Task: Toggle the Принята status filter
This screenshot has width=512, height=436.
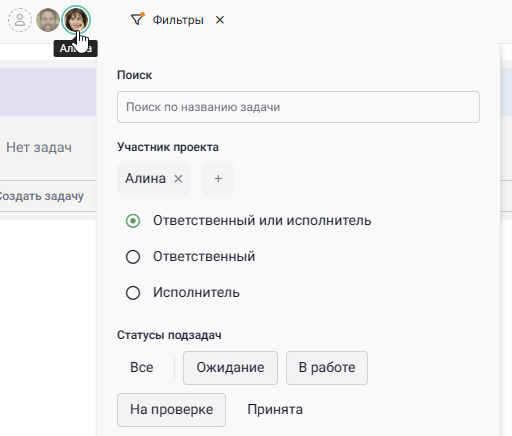Action: [275, 409]
